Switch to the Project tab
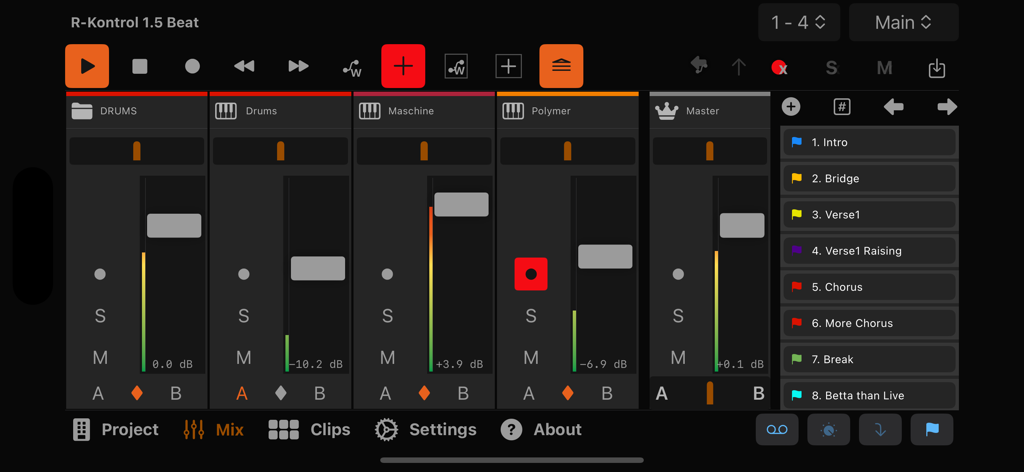The height and width of the screenshot is (472, 1024). [x=116, y=430]
